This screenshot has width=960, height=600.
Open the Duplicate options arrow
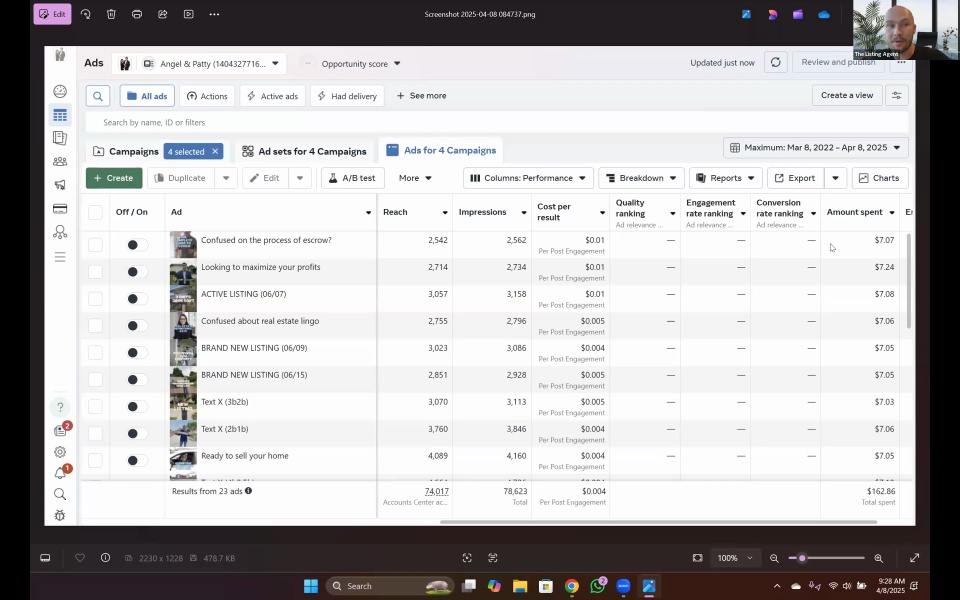point(226,178)
